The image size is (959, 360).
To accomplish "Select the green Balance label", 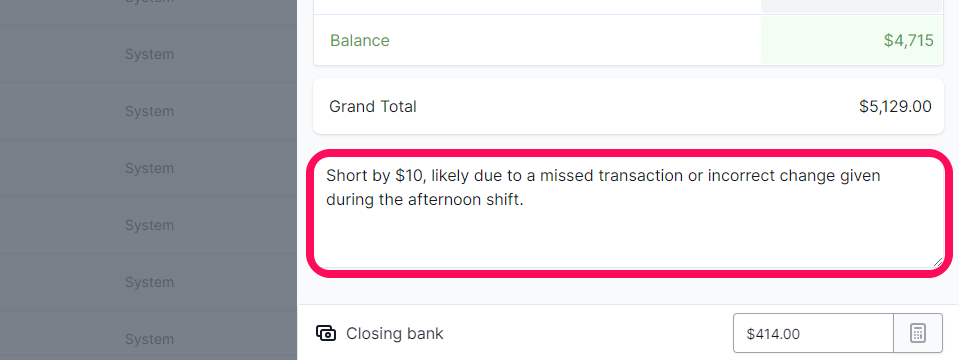I will tap(360, 41).
